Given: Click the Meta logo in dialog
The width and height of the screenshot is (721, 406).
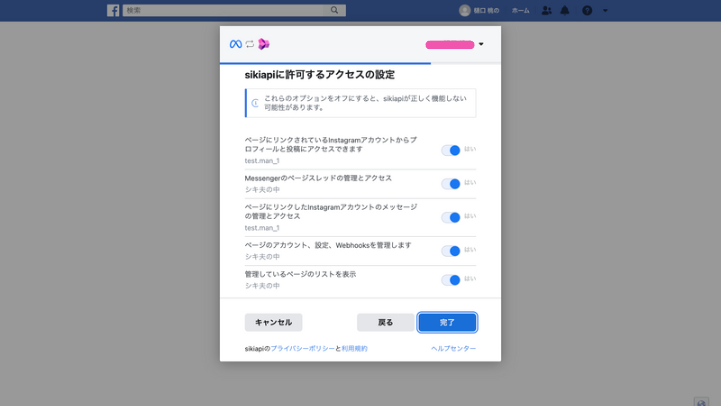Looking at the screenshot, I should [236, 44].
